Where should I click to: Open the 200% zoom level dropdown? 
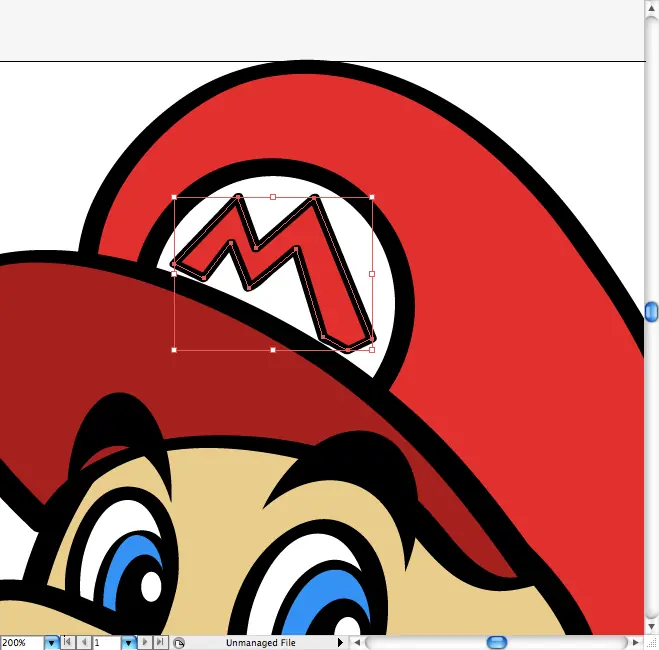[x=52, y=642]
